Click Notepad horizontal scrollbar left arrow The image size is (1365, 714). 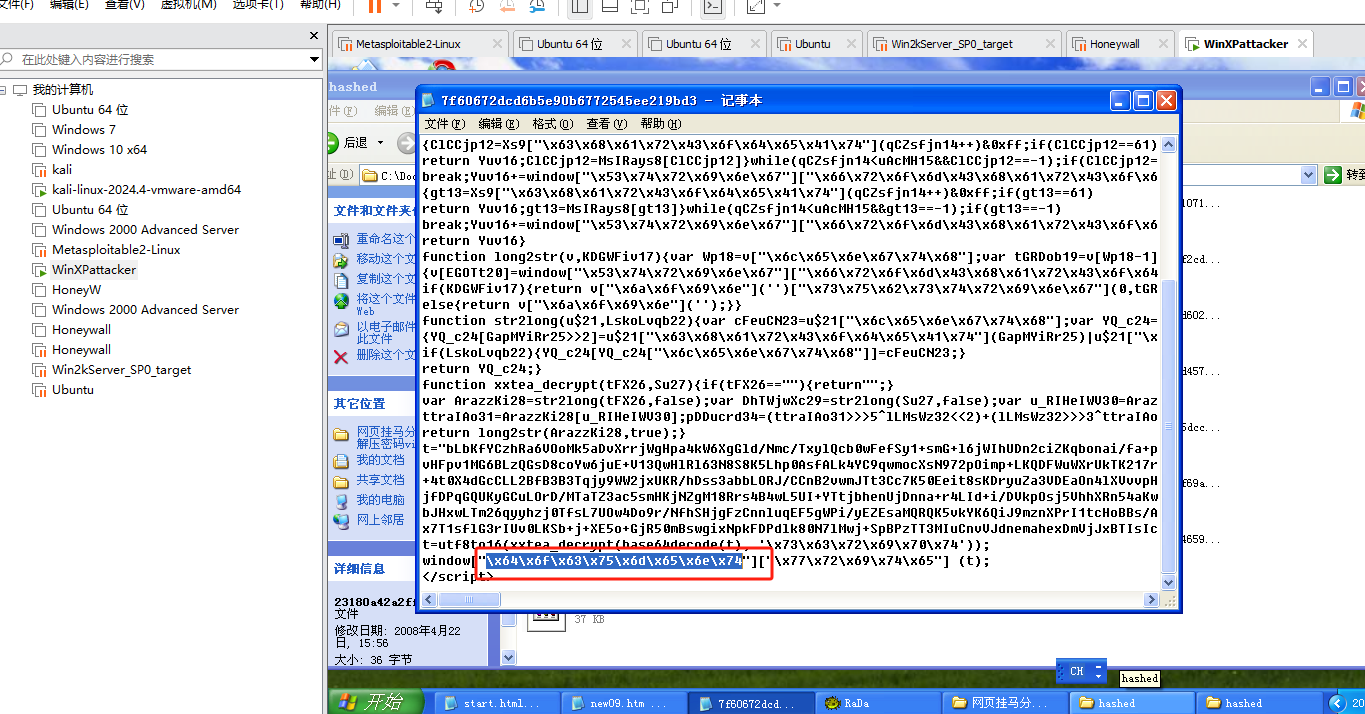[429, 600]
